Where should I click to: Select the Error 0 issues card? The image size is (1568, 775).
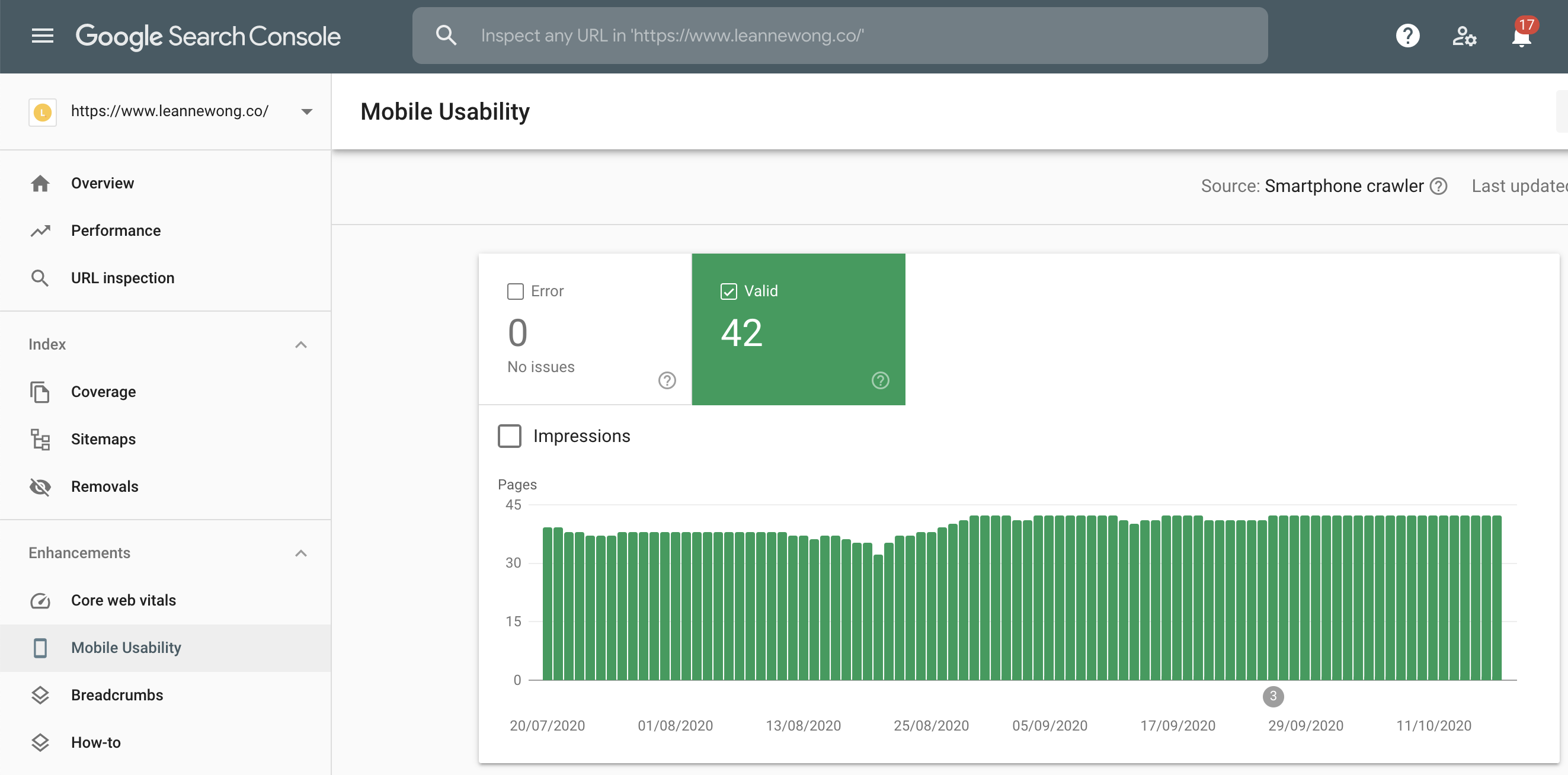(585, 329)
